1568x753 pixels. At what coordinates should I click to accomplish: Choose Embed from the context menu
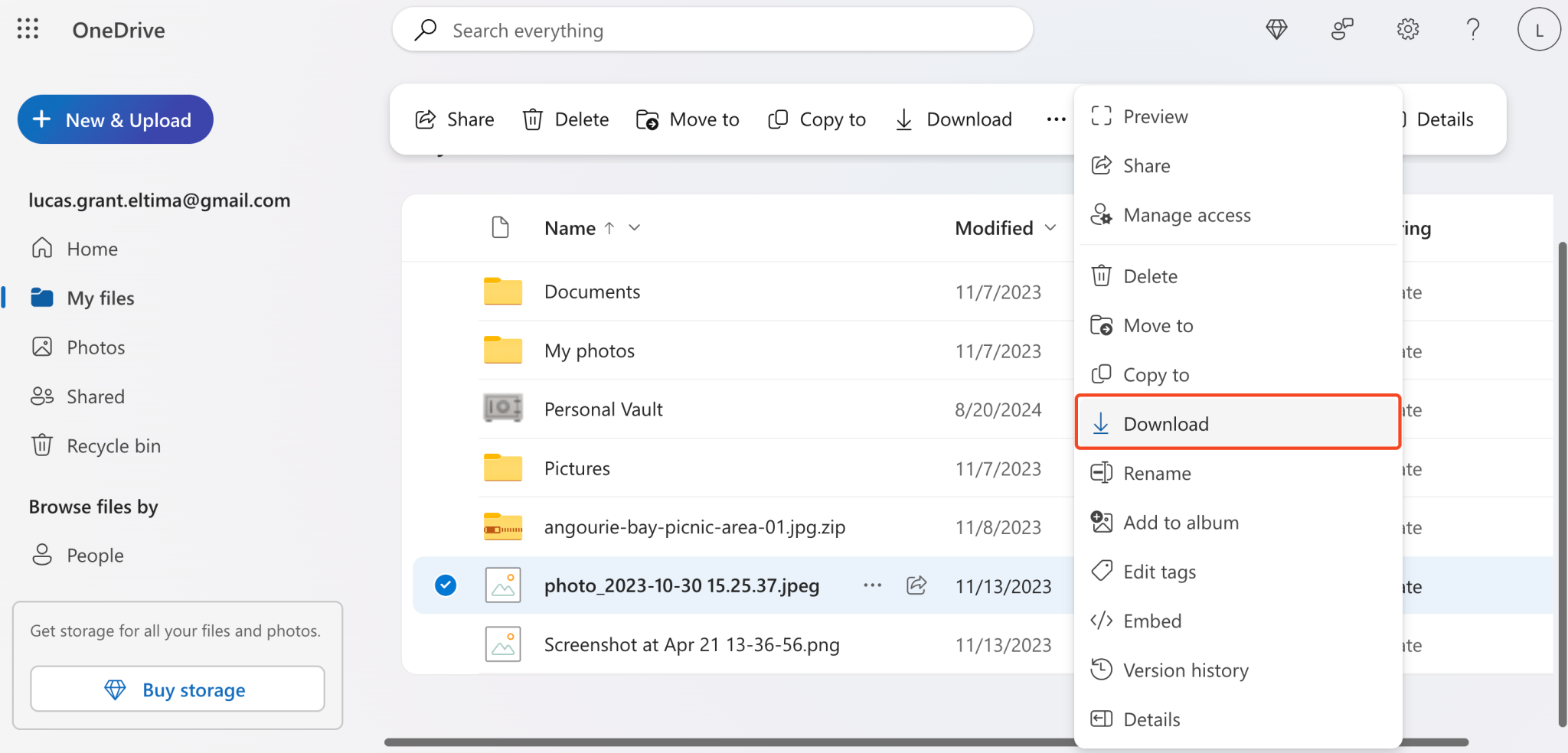click(1238, 621)
